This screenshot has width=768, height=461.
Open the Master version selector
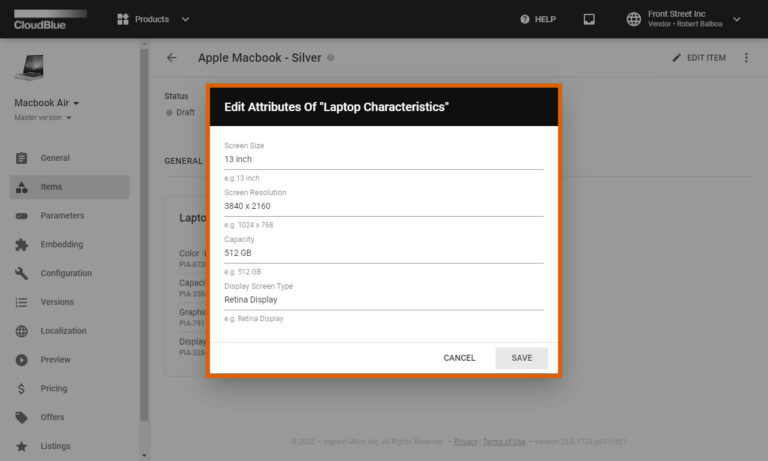coord(43,118)
